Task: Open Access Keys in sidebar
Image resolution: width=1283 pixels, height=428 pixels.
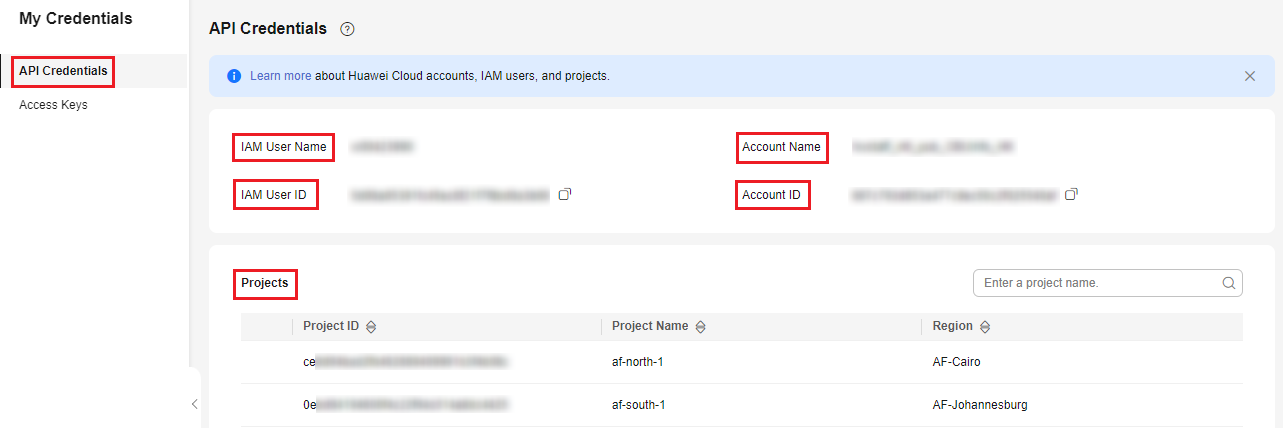Action: point(53,105)
